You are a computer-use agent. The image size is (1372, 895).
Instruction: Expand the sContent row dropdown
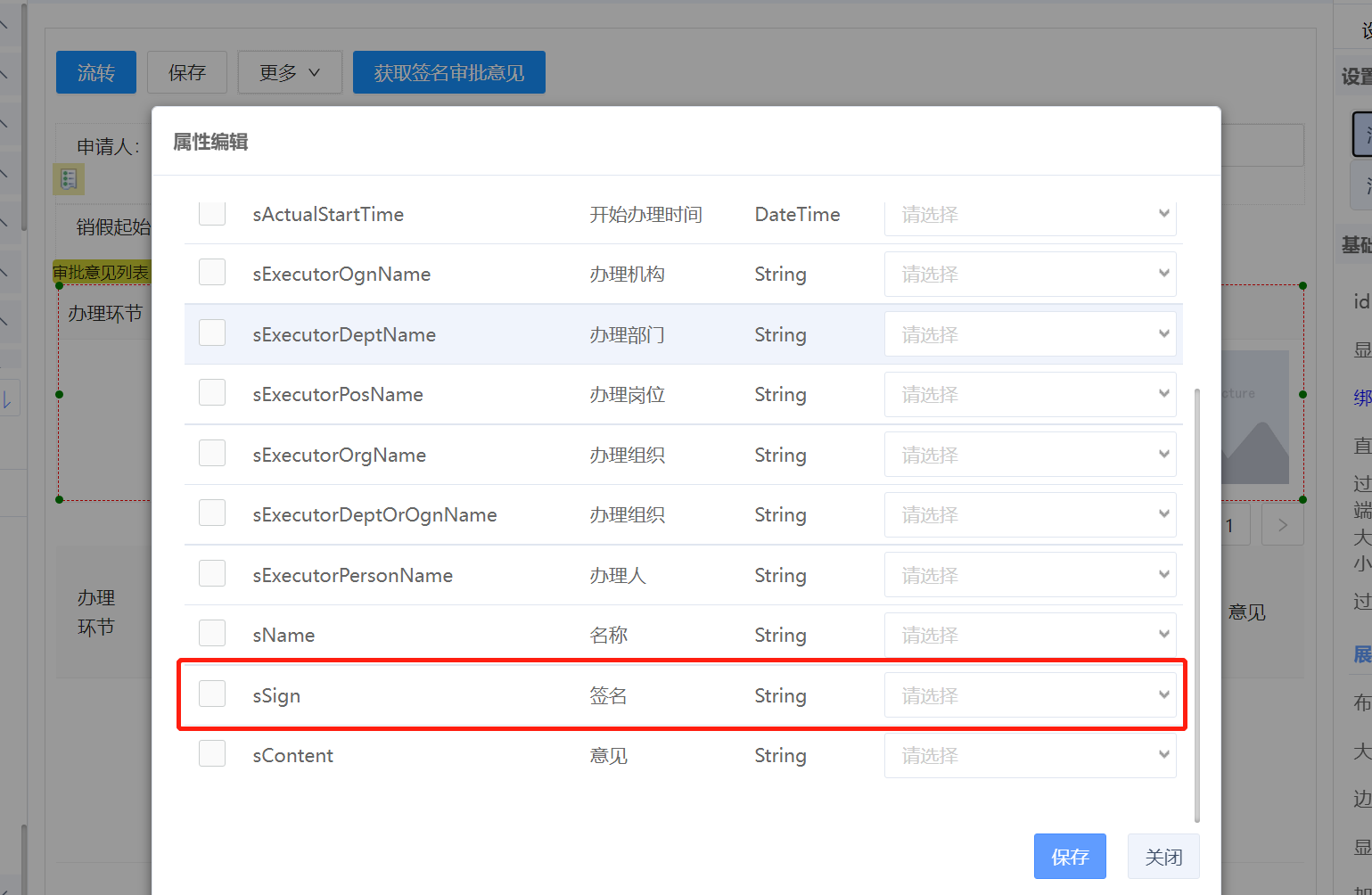click(x=1030, y=755)
